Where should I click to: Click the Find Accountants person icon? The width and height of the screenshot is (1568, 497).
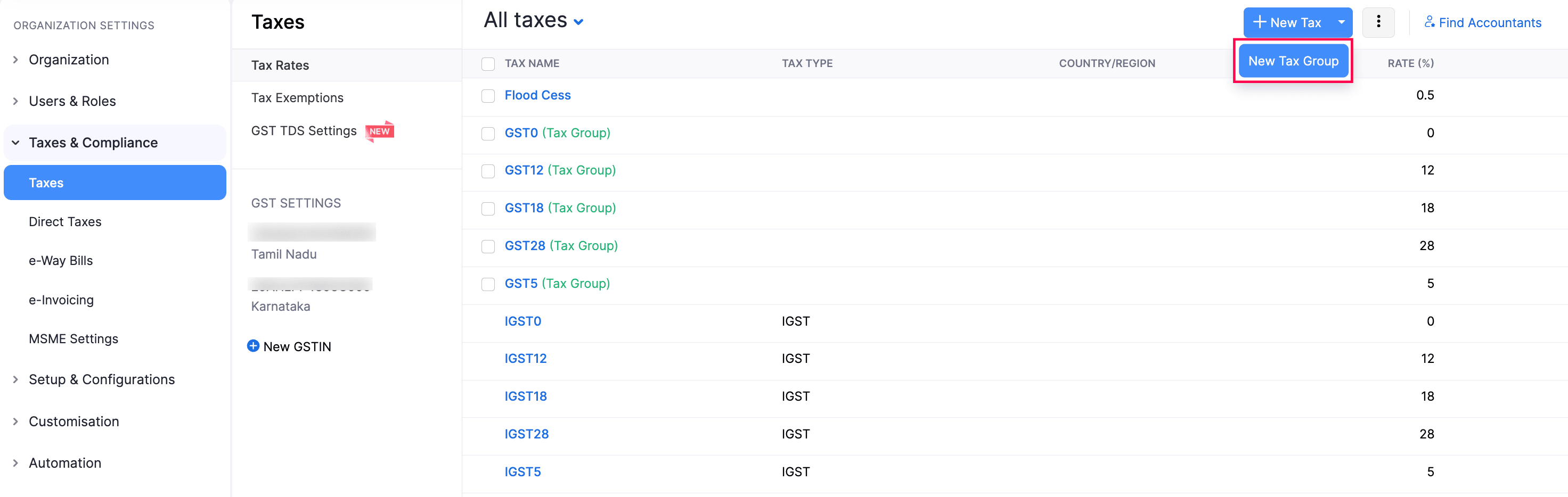[x=1429, y=22]
